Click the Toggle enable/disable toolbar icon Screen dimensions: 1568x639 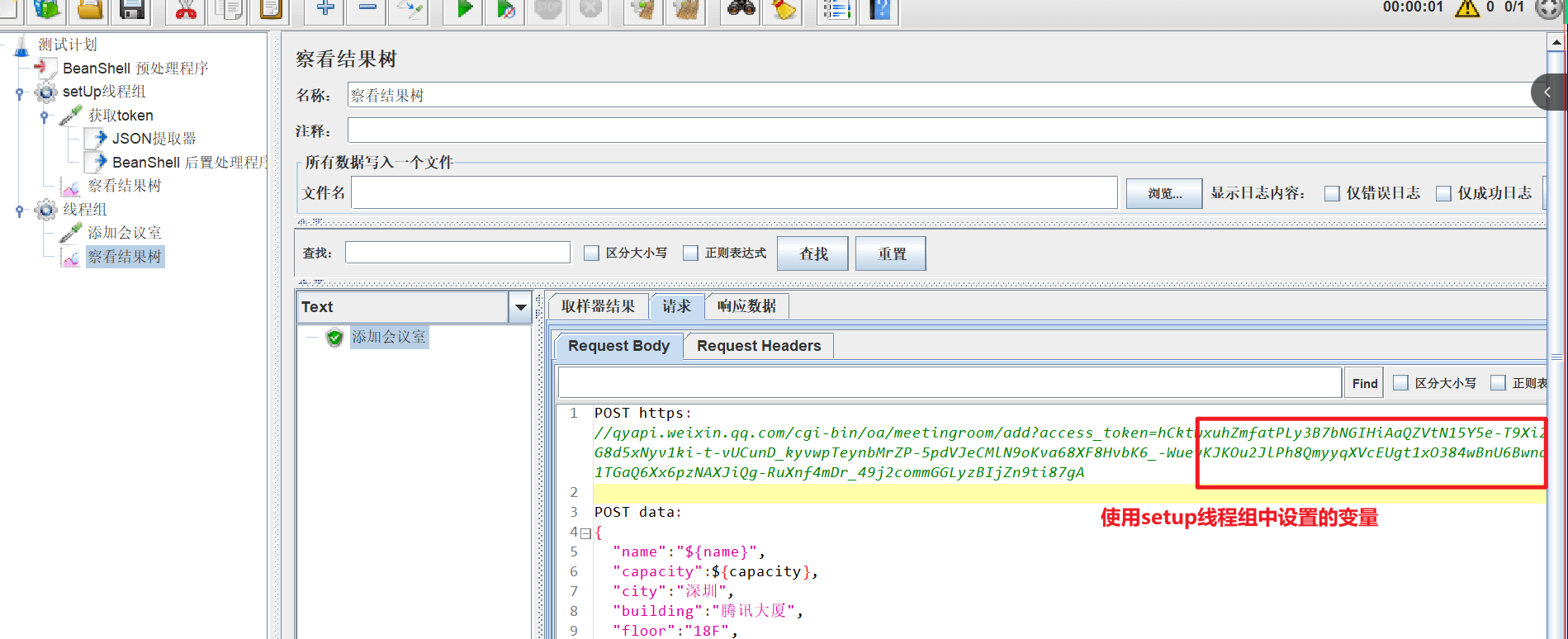pos(410,9)
